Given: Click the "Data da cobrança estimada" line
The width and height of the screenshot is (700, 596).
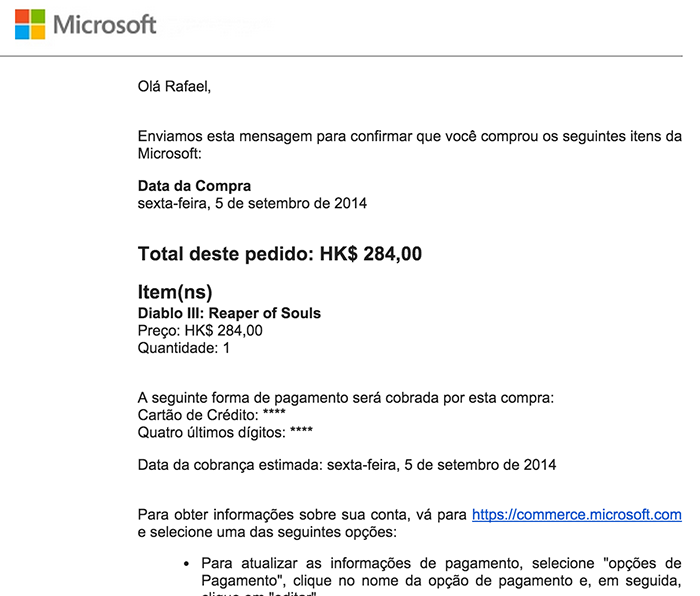Looking at the screenshot, I should [x=346, y=465].
